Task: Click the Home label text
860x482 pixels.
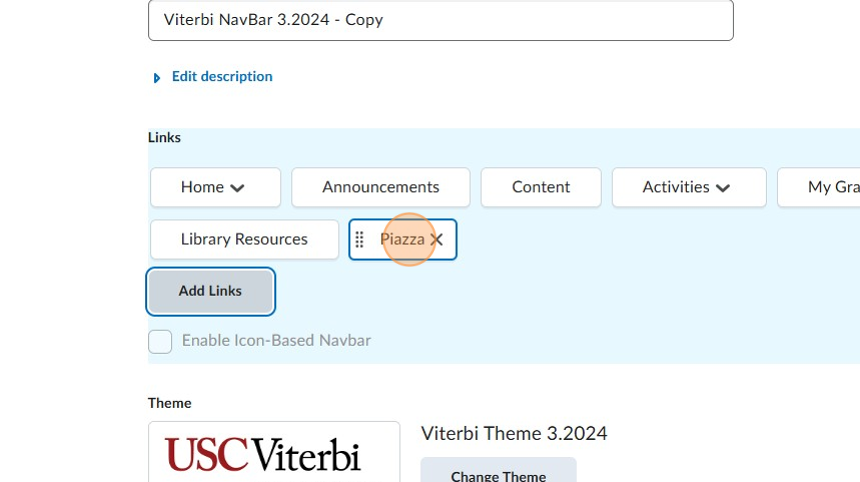Action: click(202, 187)
